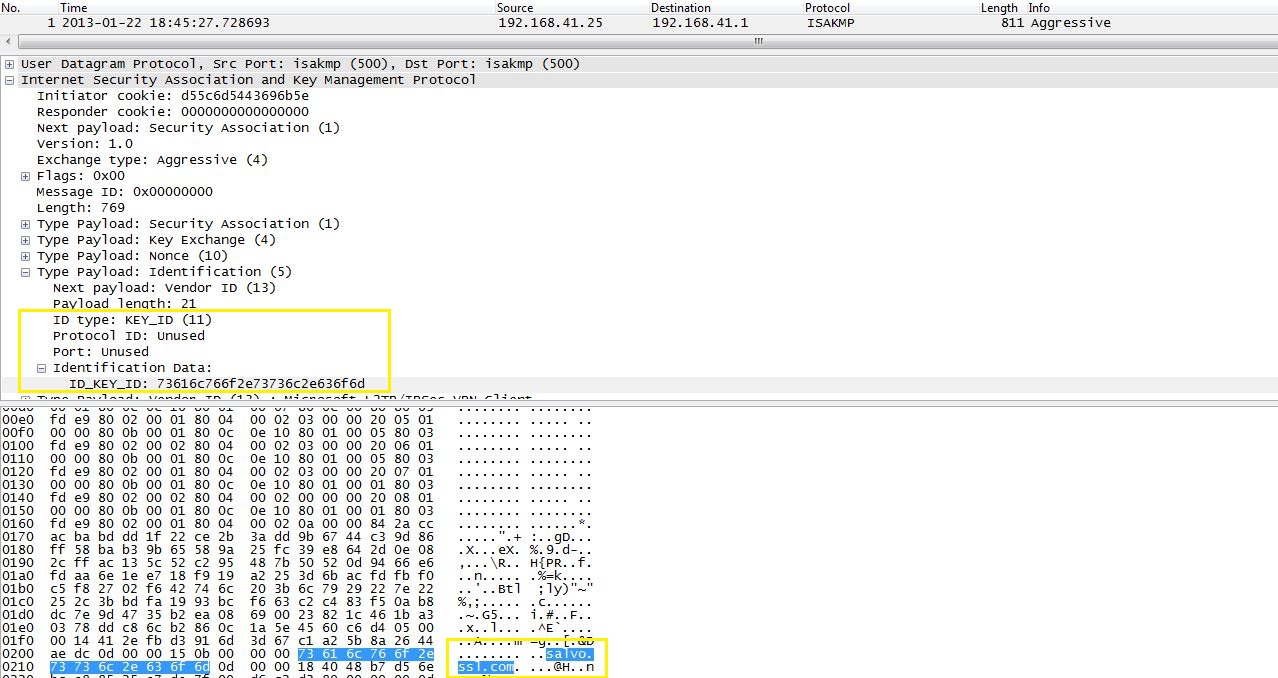Image resolution: width=1278 pixels, height=678 pixels.
Task: Collapse the Internet Security Association tree node
Action: (9, 79)
